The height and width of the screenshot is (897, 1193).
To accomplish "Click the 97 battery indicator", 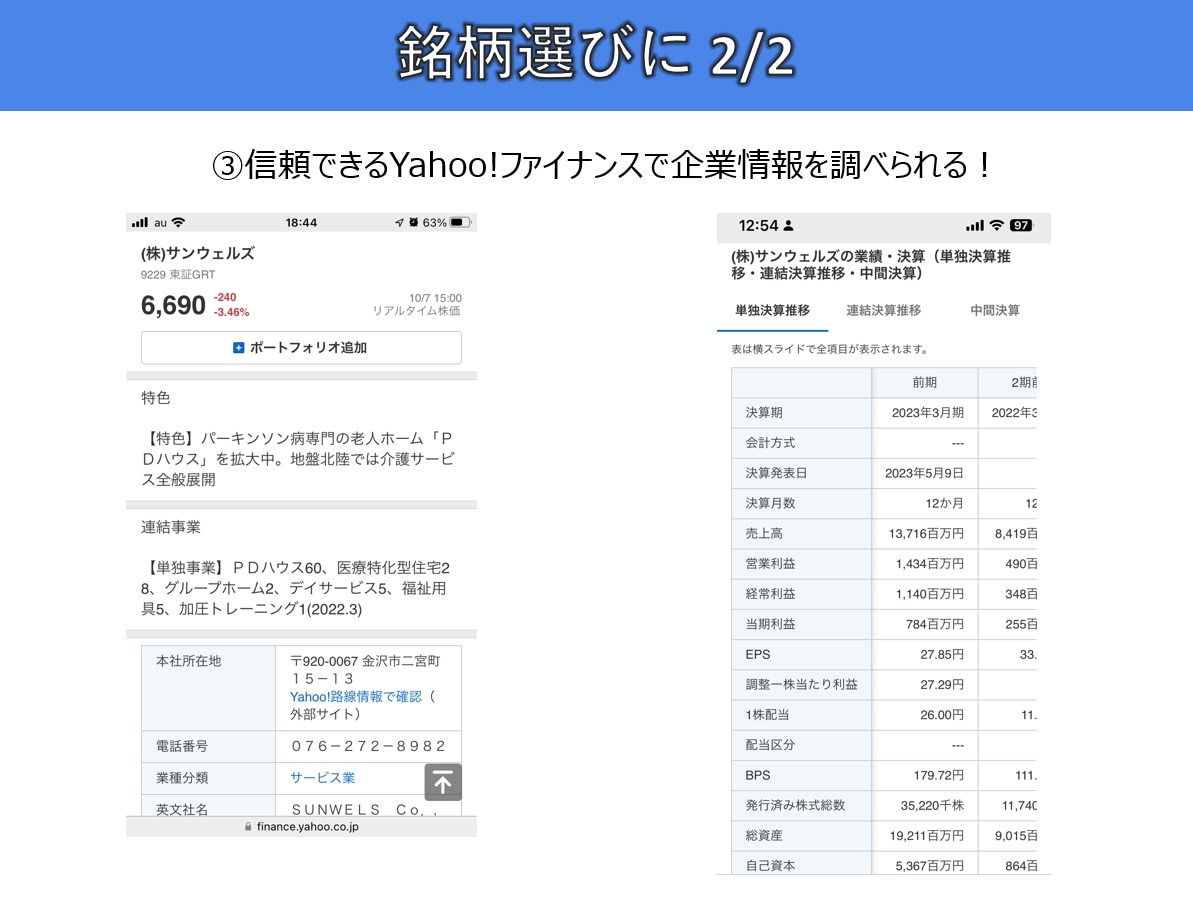I will (x=1021, y=225).
